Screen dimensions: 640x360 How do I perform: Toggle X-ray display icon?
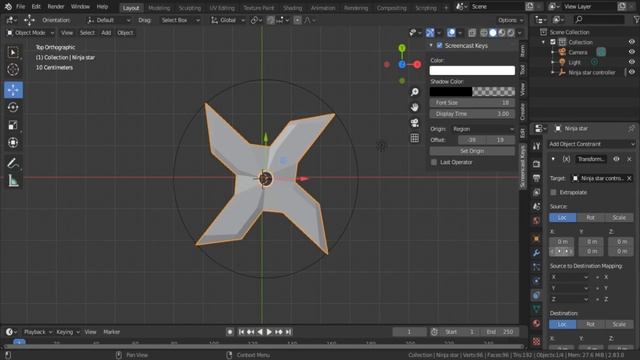472,33
